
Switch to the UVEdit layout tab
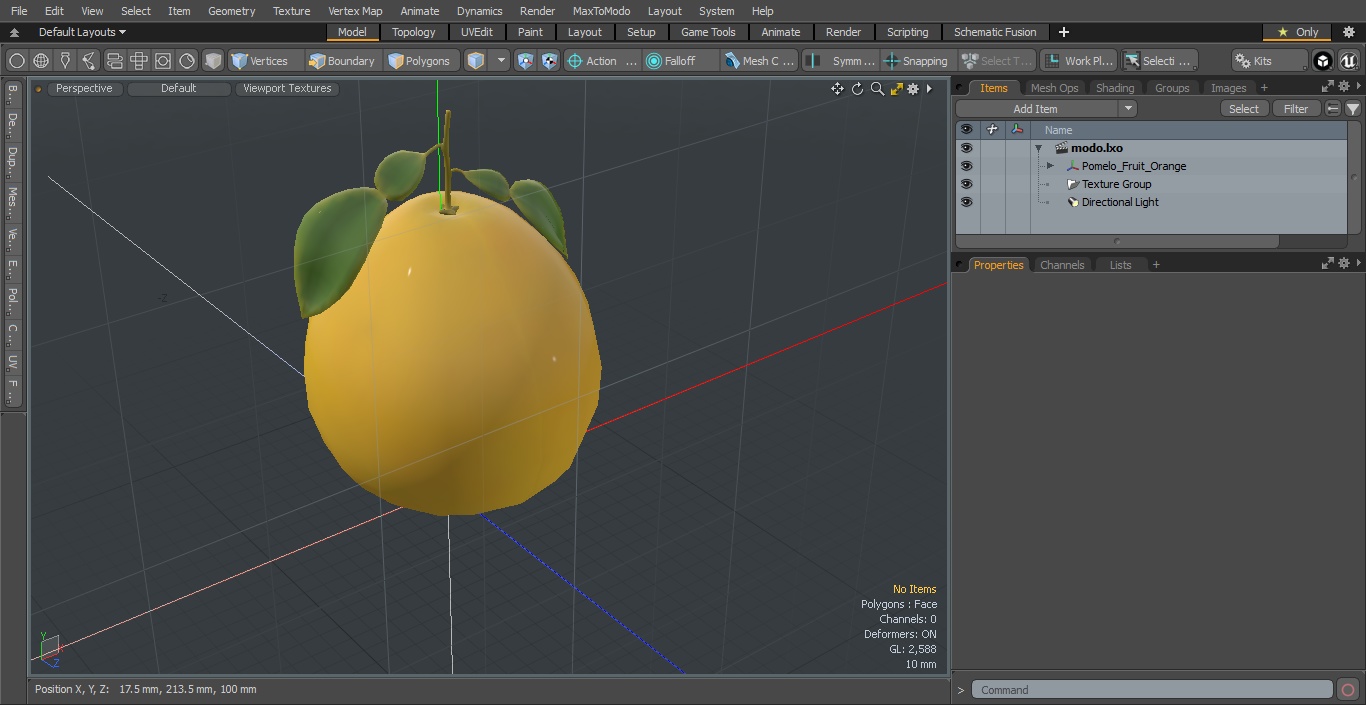tap(477, 32)
